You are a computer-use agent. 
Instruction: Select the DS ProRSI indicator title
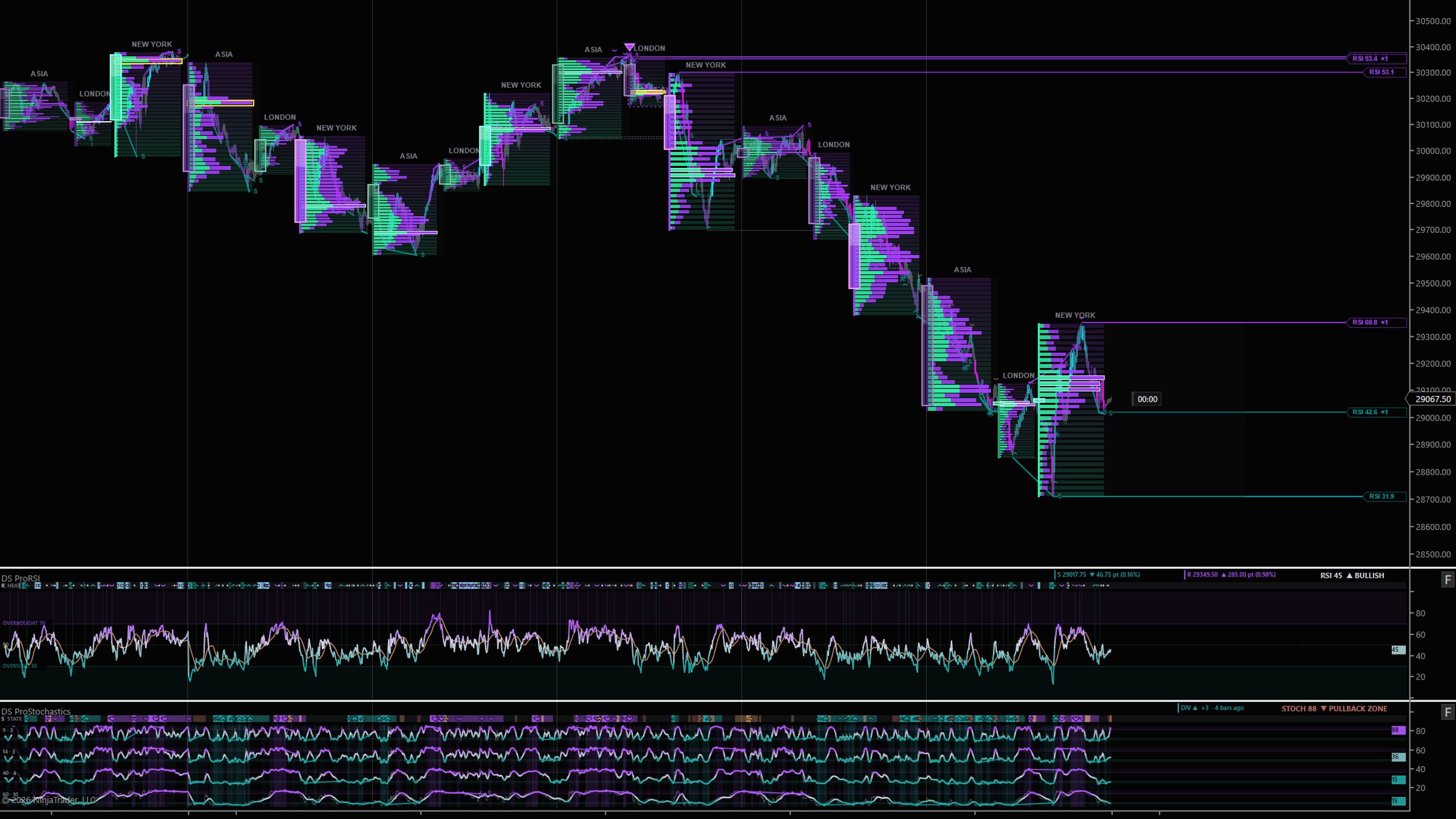click(20, 578)
